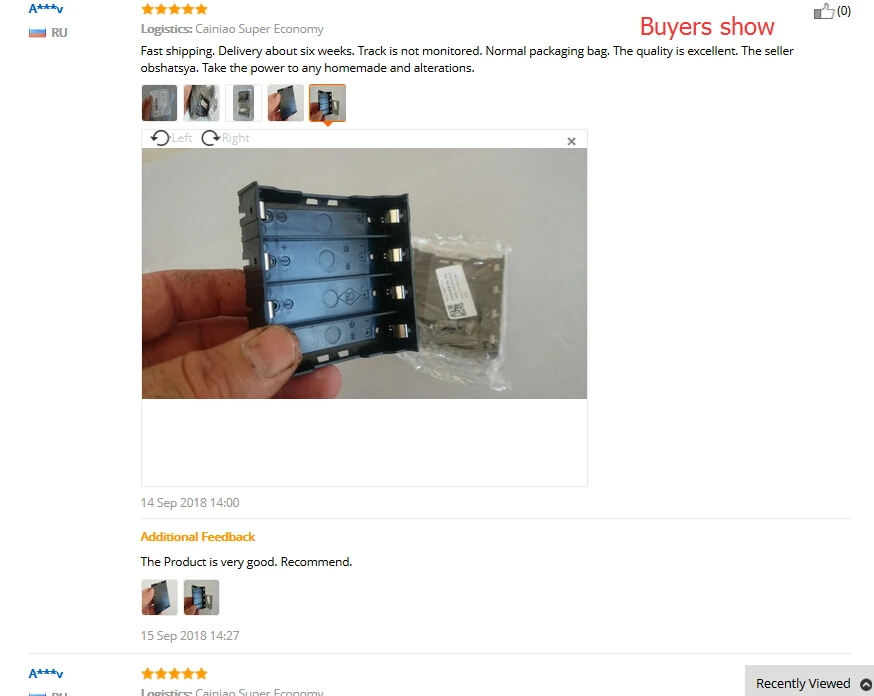
Task: Open the second review photo thumbnail
Action: (201, 103)
